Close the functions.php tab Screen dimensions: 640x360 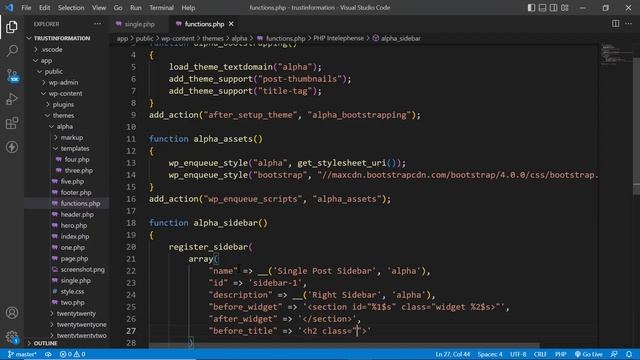tap(231, 24)
